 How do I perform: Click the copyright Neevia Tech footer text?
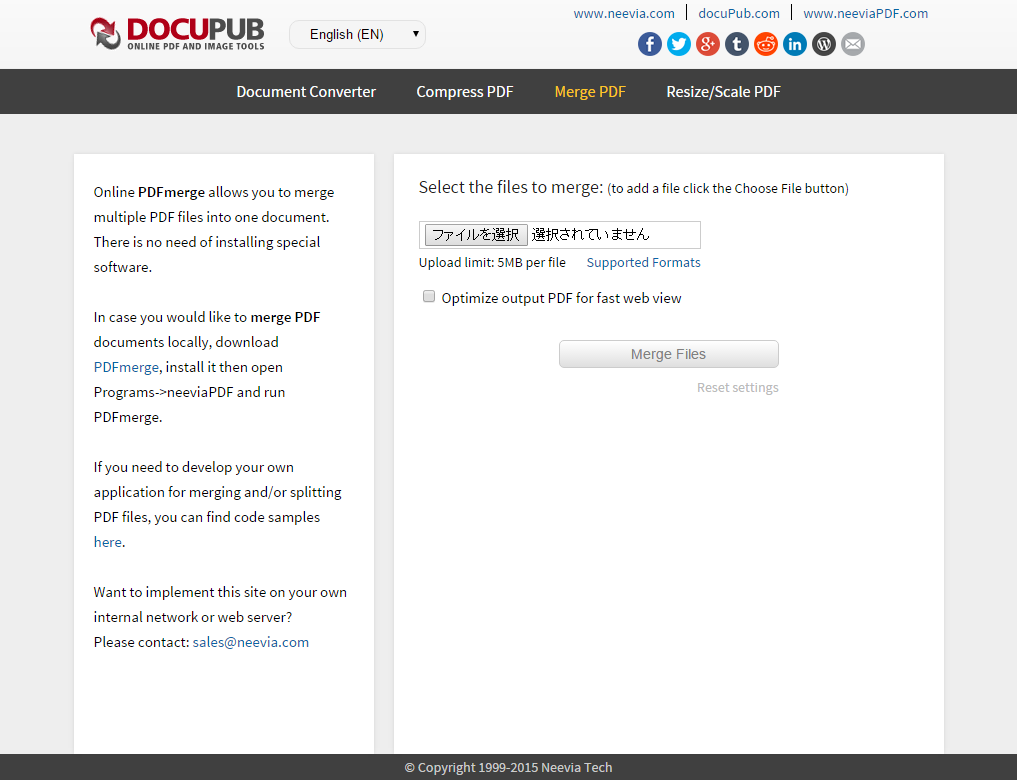click(508, 768)
